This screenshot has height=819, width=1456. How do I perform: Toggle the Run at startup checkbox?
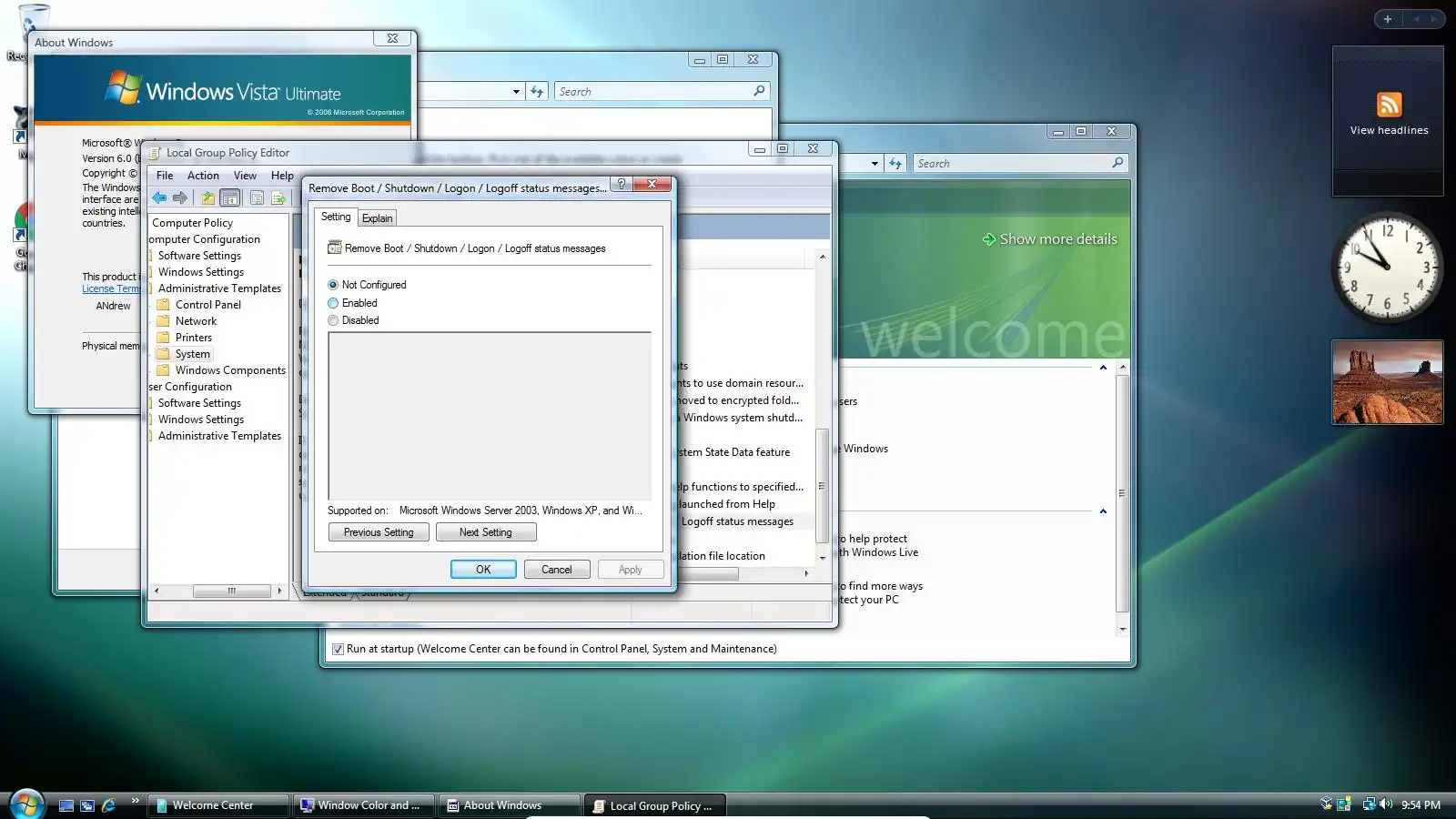(338, 649)
